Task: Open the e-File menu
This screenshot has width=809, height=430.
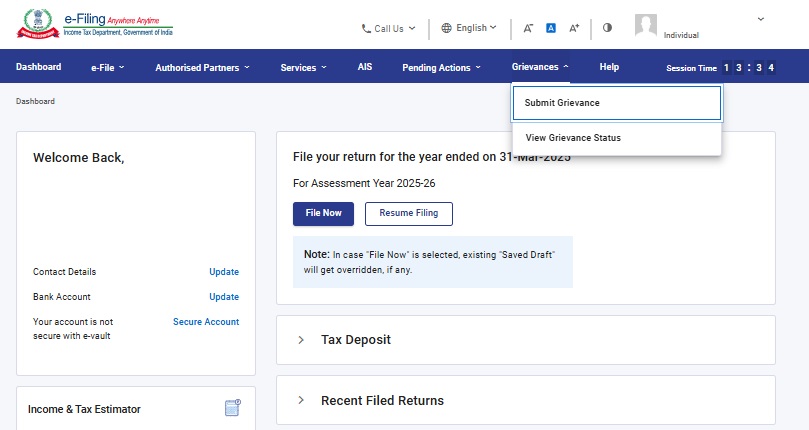Action: pyautogui.click(x=108, y=68)
